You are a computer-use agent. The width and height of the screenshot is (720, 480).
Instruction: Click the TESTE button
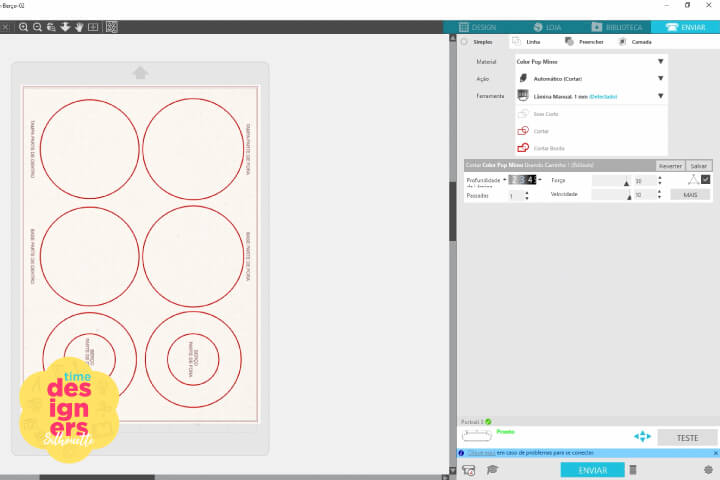click(x=687, y=438)
